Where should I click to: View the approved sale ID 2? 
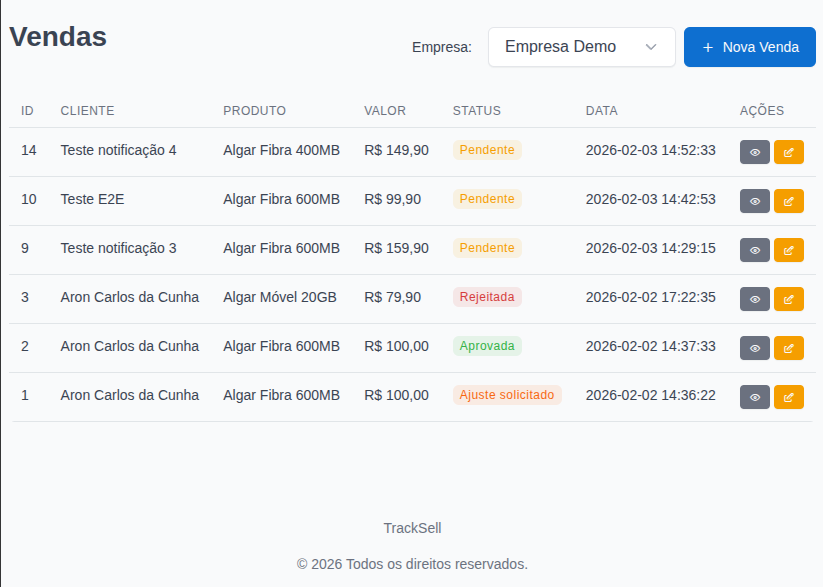pos(755,348)
